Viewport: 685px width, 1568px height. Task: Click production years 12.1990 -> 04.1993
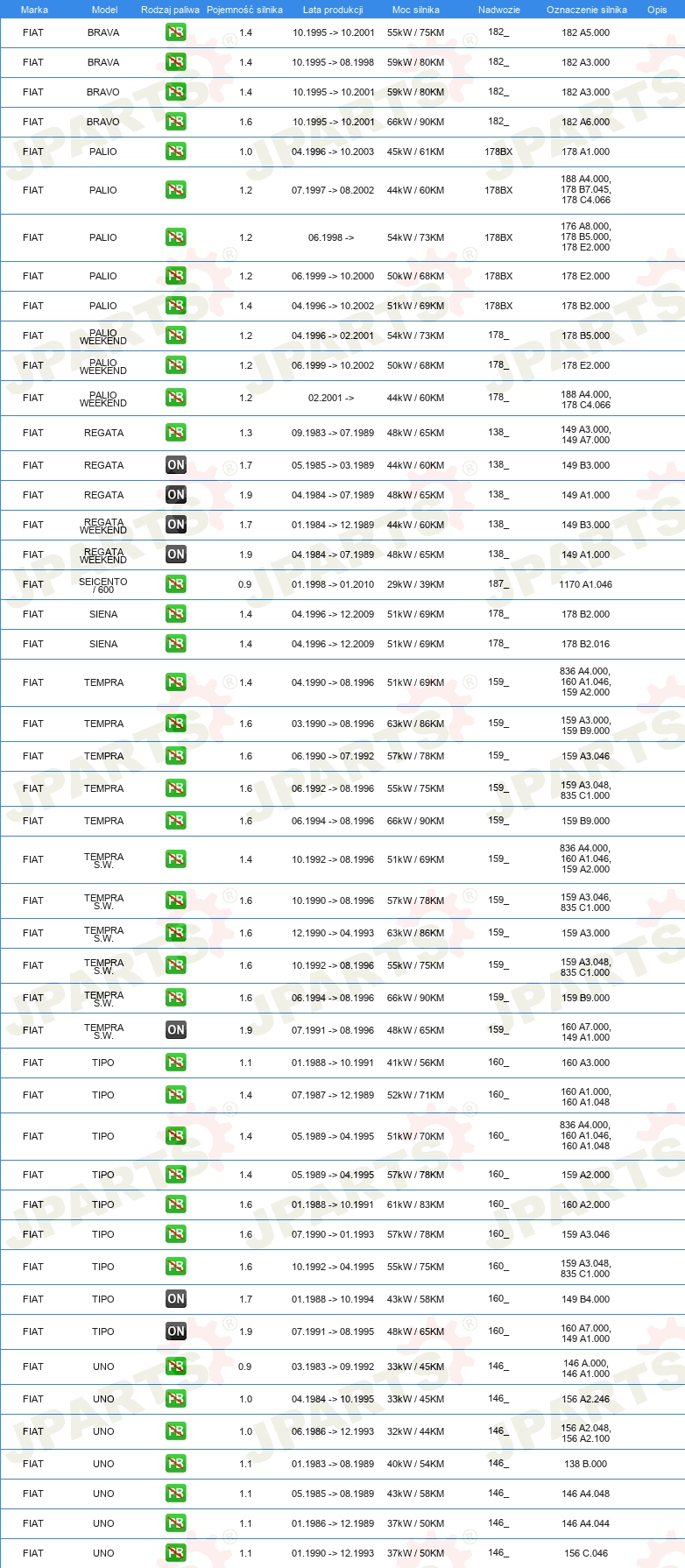click(x=333, y=933)
